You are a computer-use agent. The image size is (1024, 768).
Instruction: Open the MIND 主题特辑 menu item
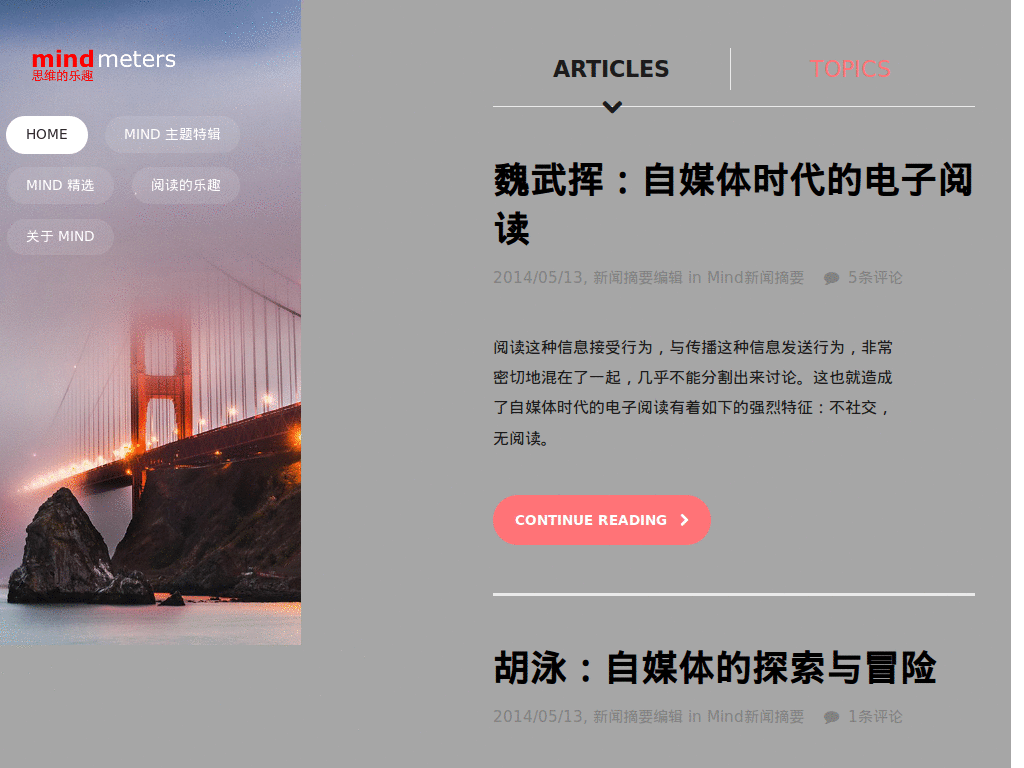tap(172, 135)
